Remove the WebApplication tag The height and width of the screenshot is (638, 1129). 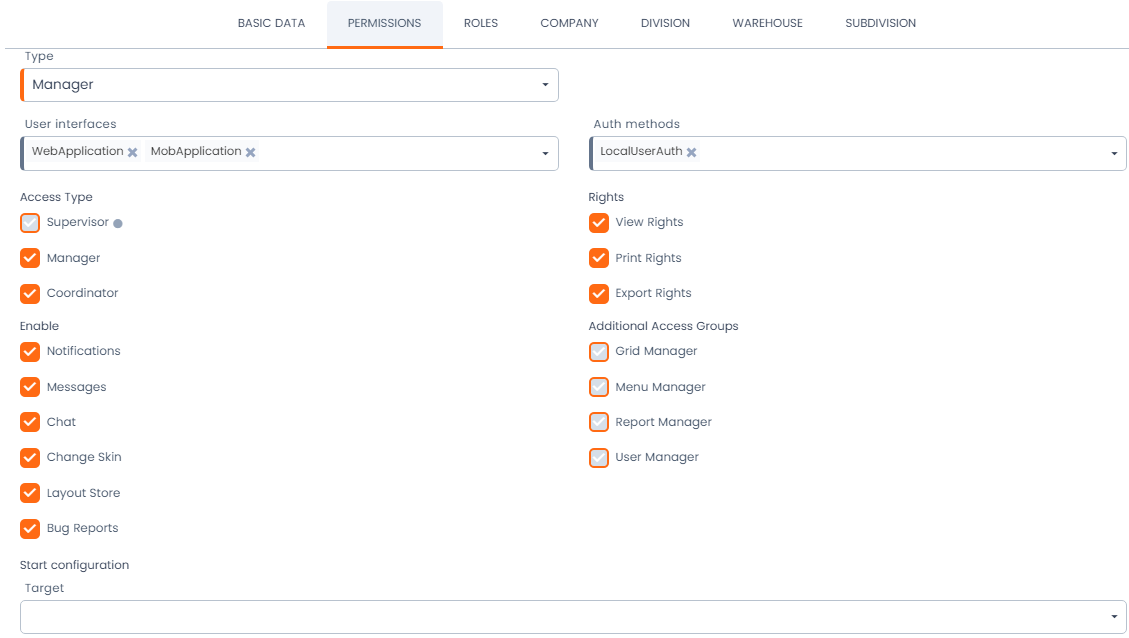132,152
